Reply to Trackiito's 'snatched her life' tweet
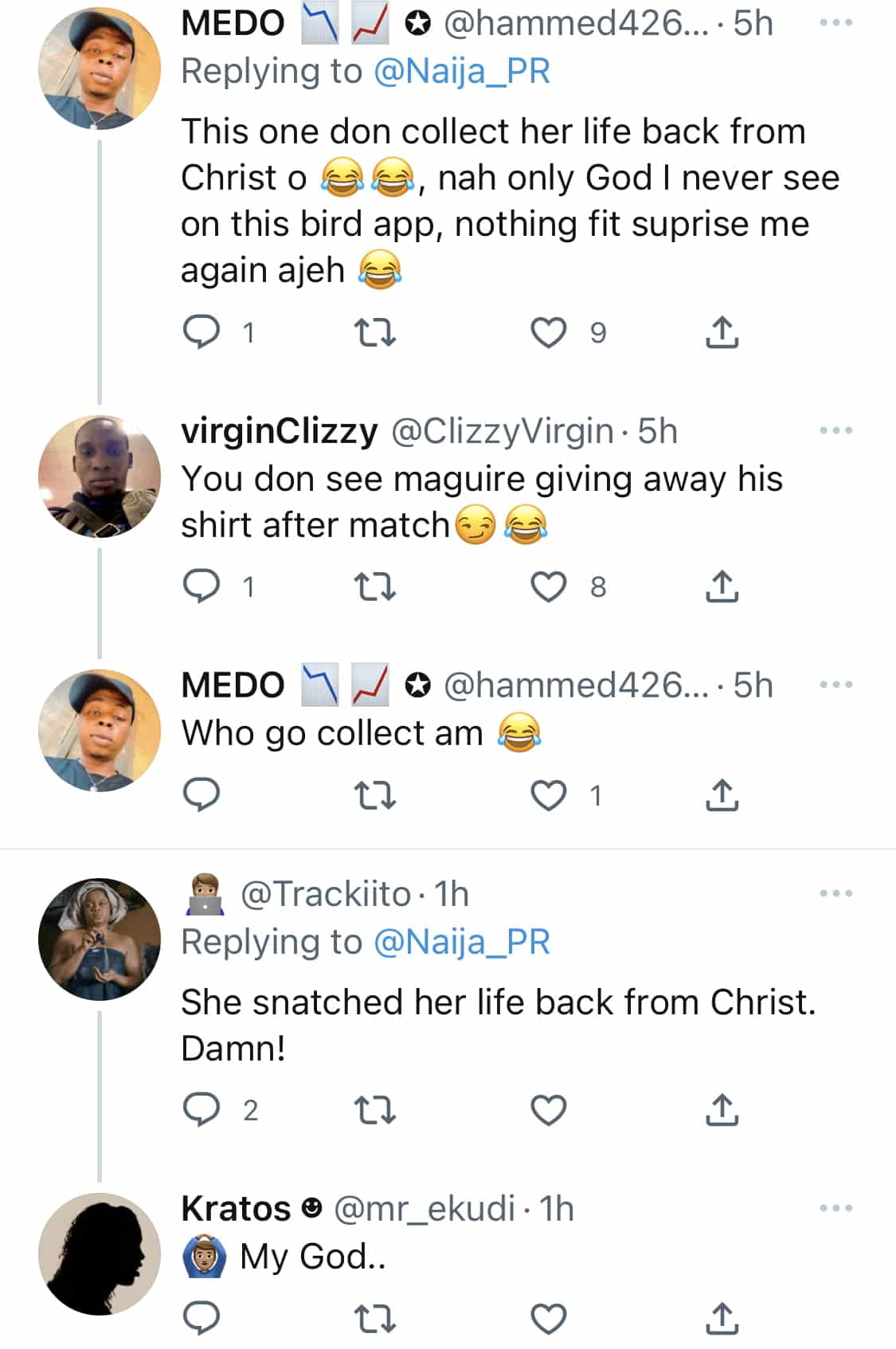896x1349 pixels. [x=202, y=1110]
